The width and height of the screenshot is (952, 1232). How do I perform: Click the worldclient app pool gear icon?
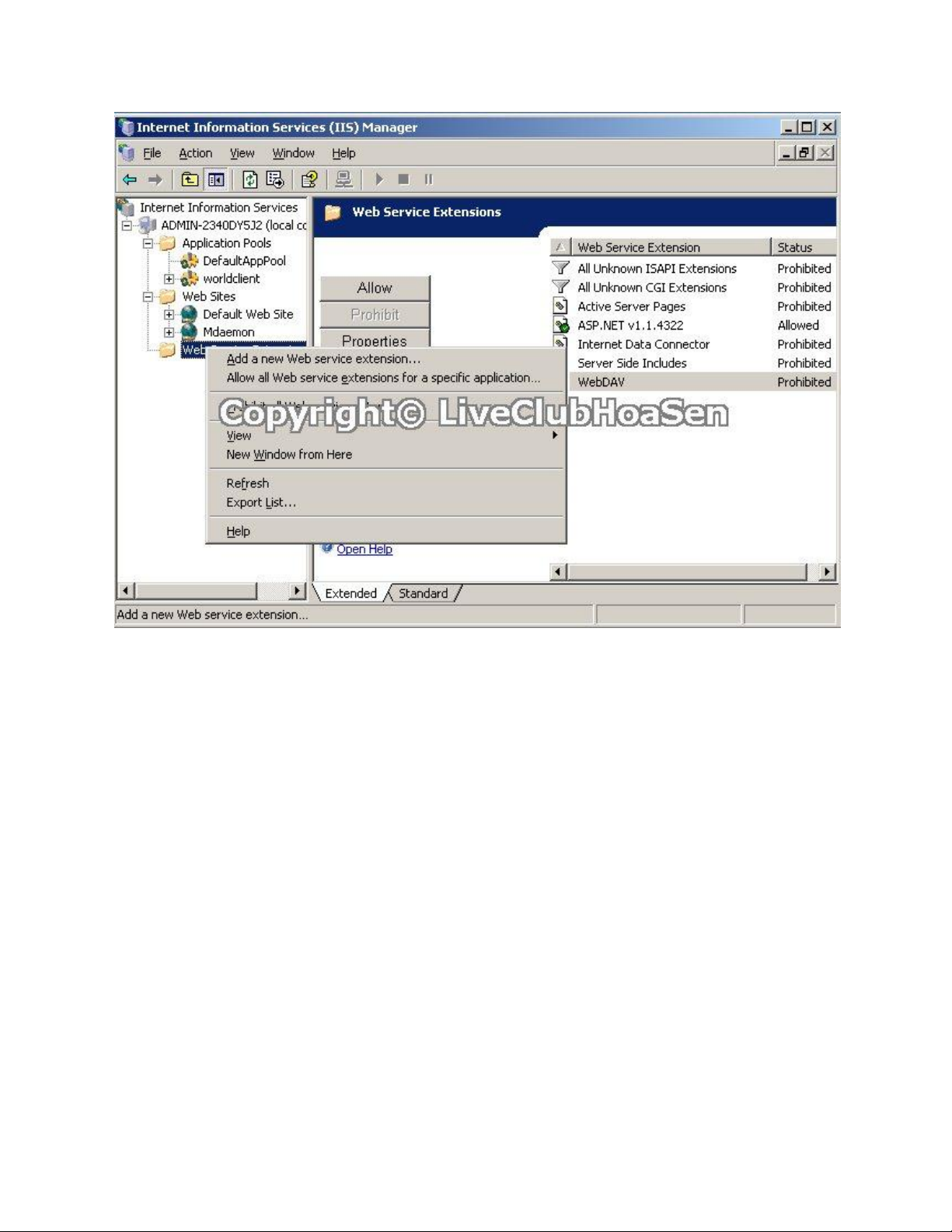tap(189, 279)
